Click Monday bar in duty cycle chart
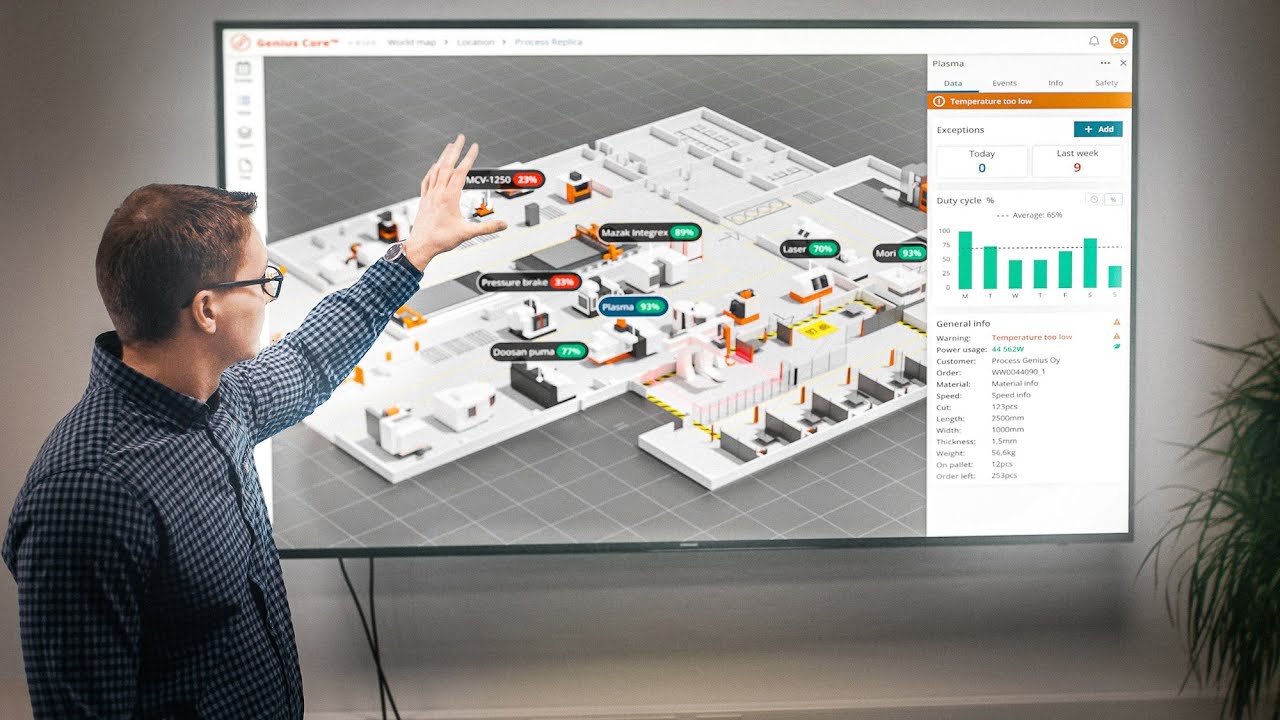The image size is (1280, 720). tap(965, 260)
